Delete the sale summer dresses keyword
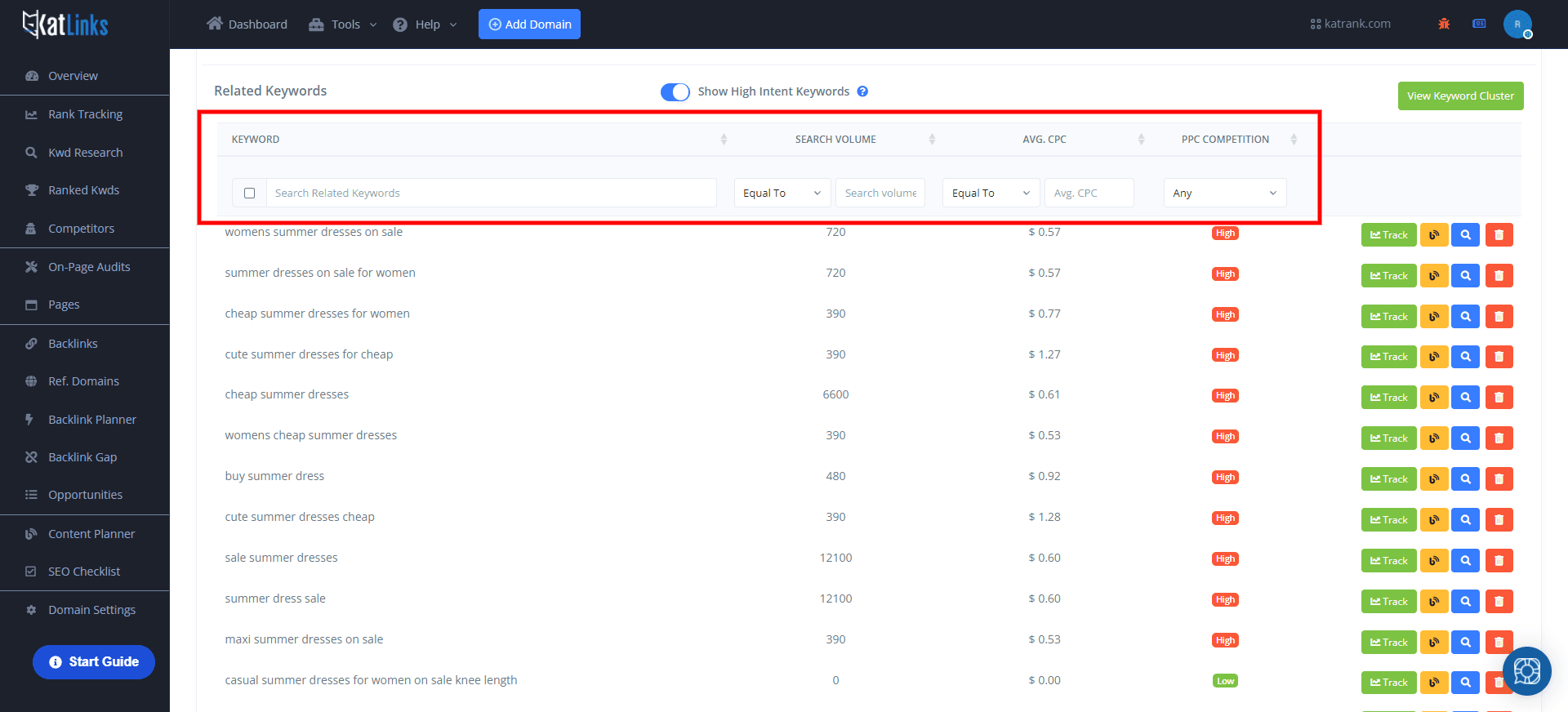Screen dimensions: 1568x712 (1499, 561)
